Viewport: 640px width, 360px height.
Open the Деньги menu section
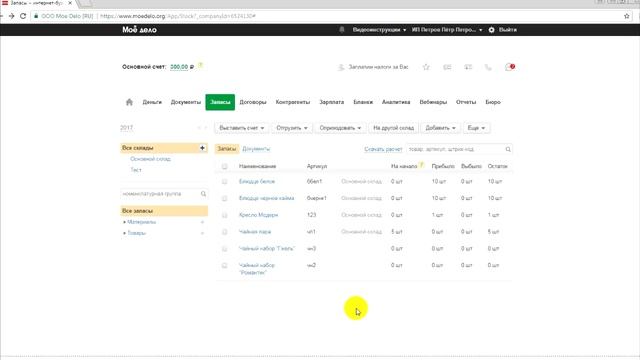(152, 102)
